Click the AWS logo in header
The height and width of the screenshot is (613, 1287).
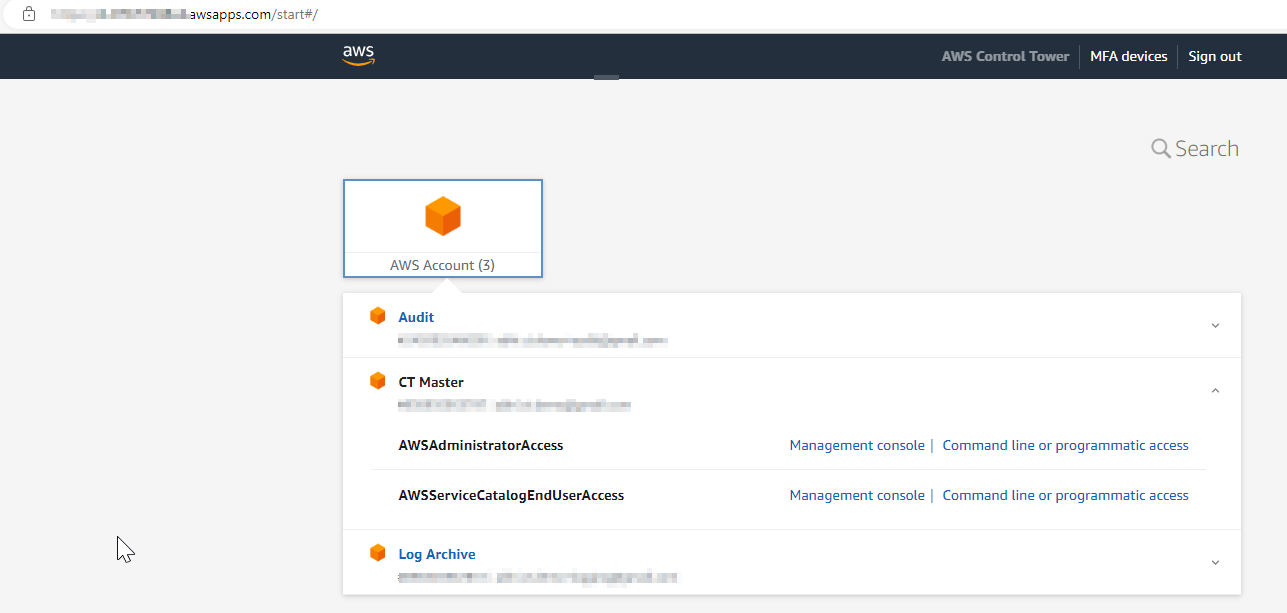click(358, 55)
